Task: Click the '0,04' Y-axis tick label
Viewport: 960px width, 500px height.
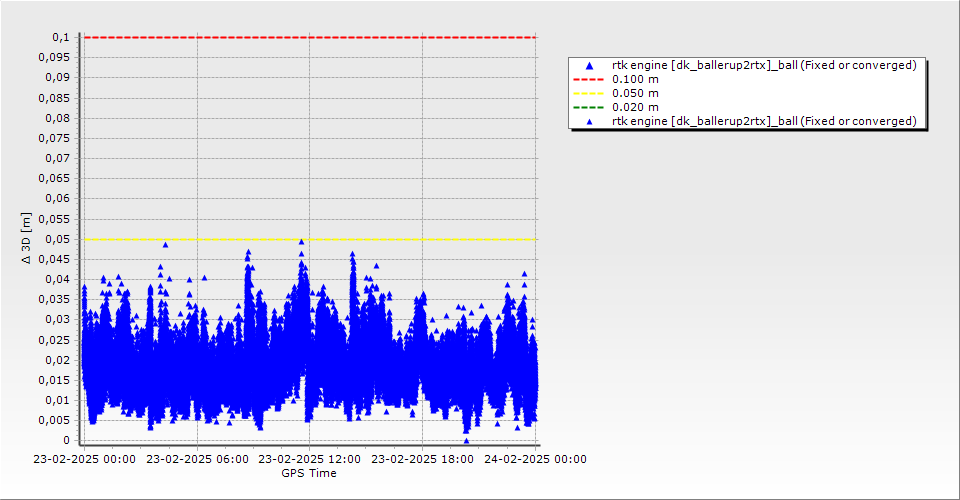Action: (x=58, y=280)
